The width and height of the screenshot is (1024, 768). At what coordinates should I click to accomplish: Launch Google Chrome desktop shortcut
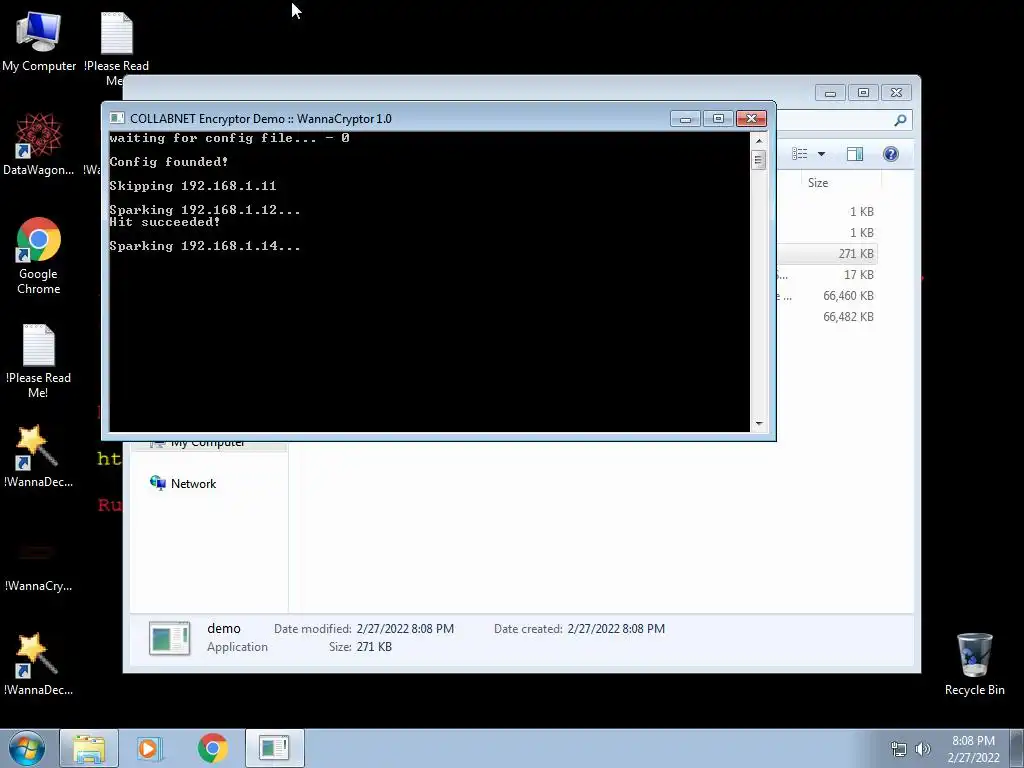click(39, 255)
